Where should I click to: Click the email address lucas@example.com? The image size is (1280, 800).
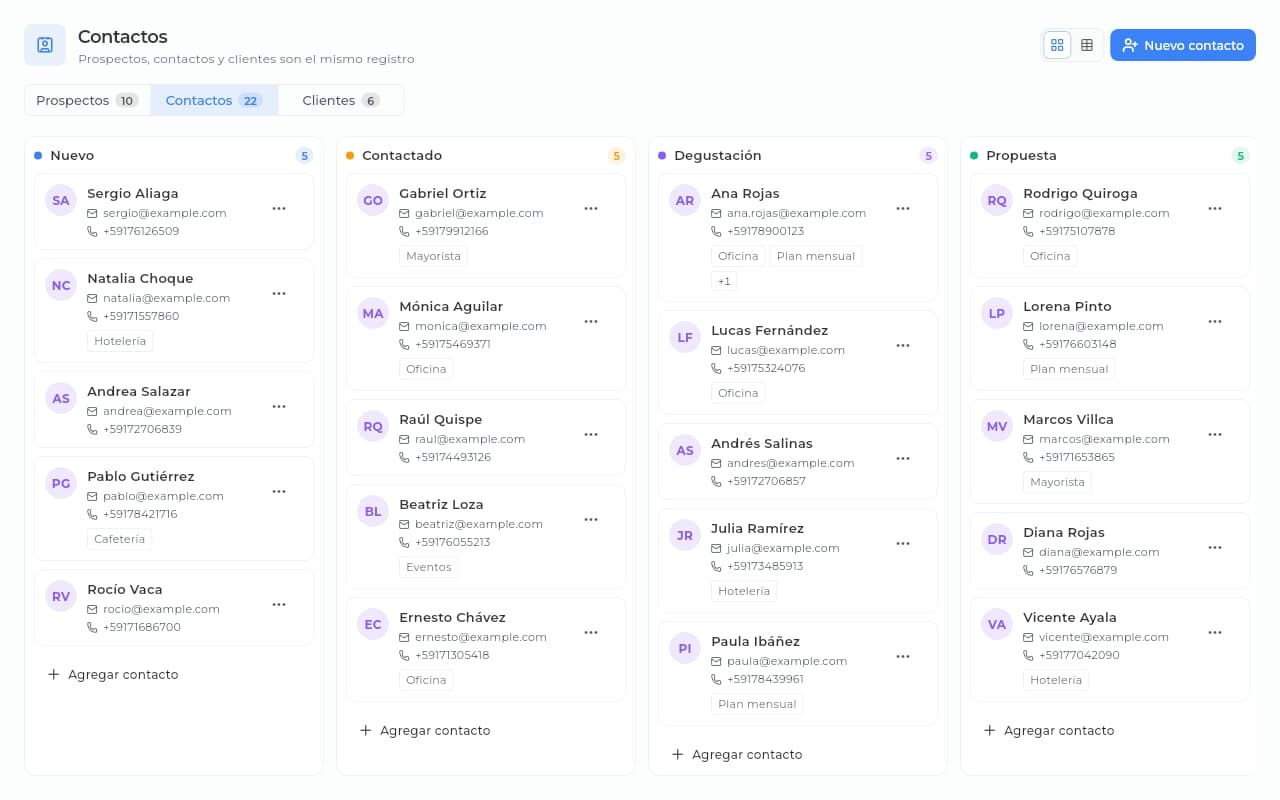(786, 350)
